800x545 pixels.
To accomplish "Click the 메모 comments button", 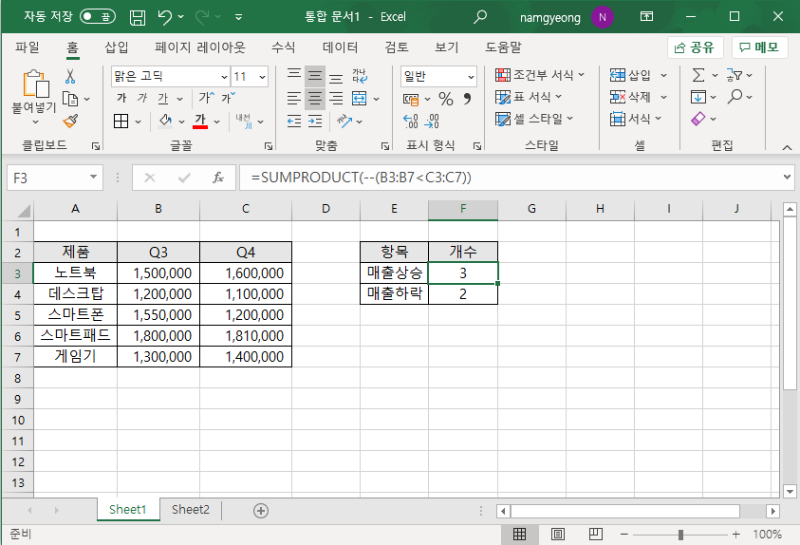I will (760, 47).
